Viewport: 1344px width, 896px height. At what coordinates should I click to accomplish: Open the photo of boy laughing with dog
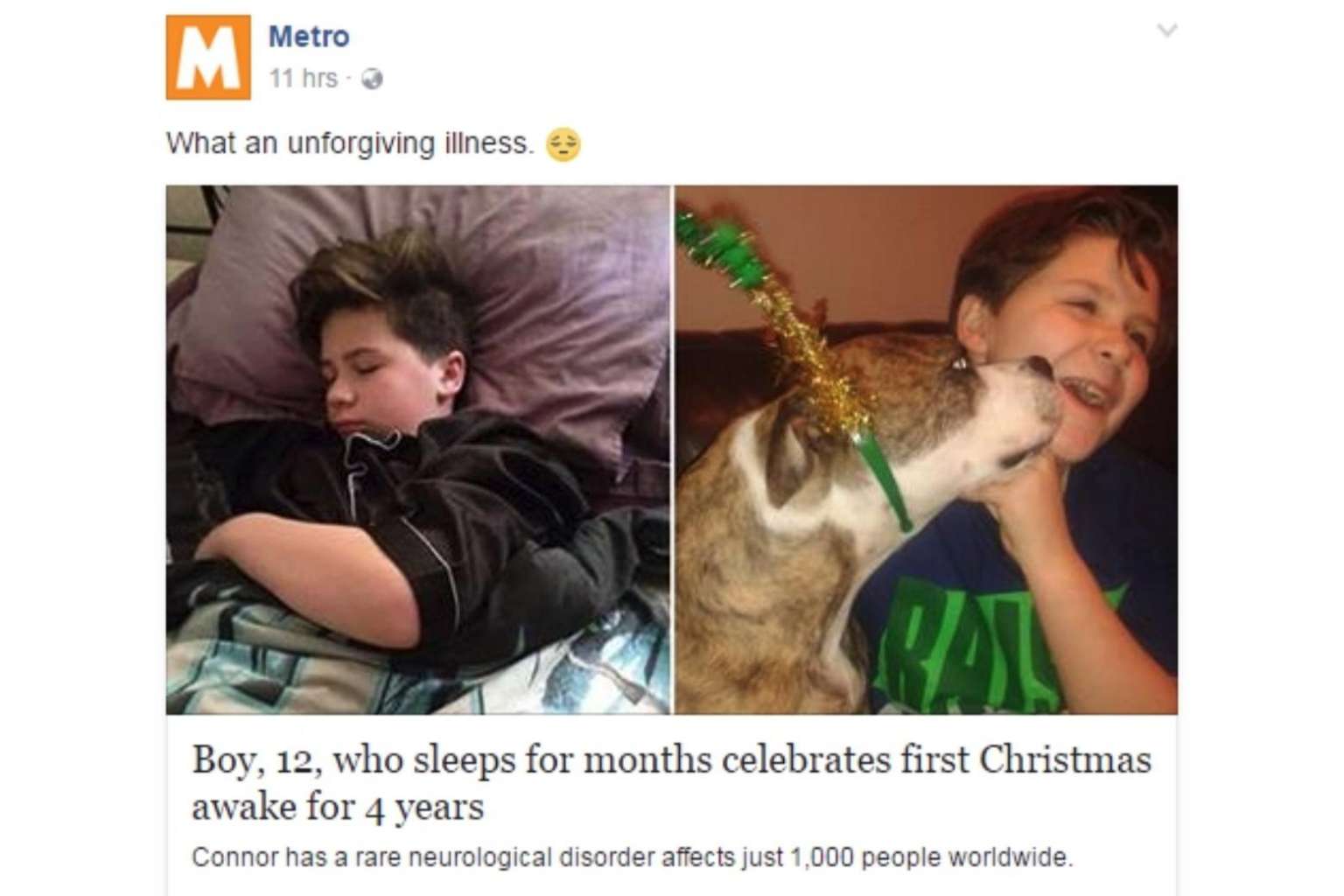tap(926, 449)
